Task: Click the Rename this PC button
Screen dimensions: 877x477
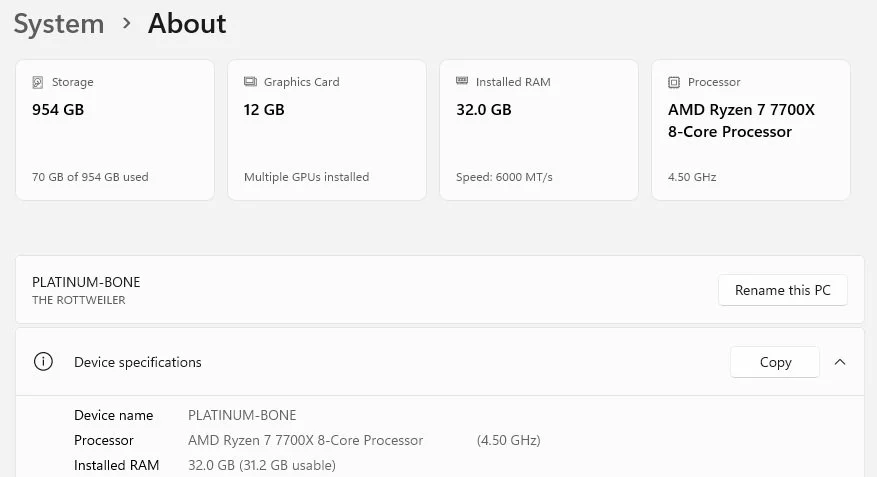Action: (782, 290)
